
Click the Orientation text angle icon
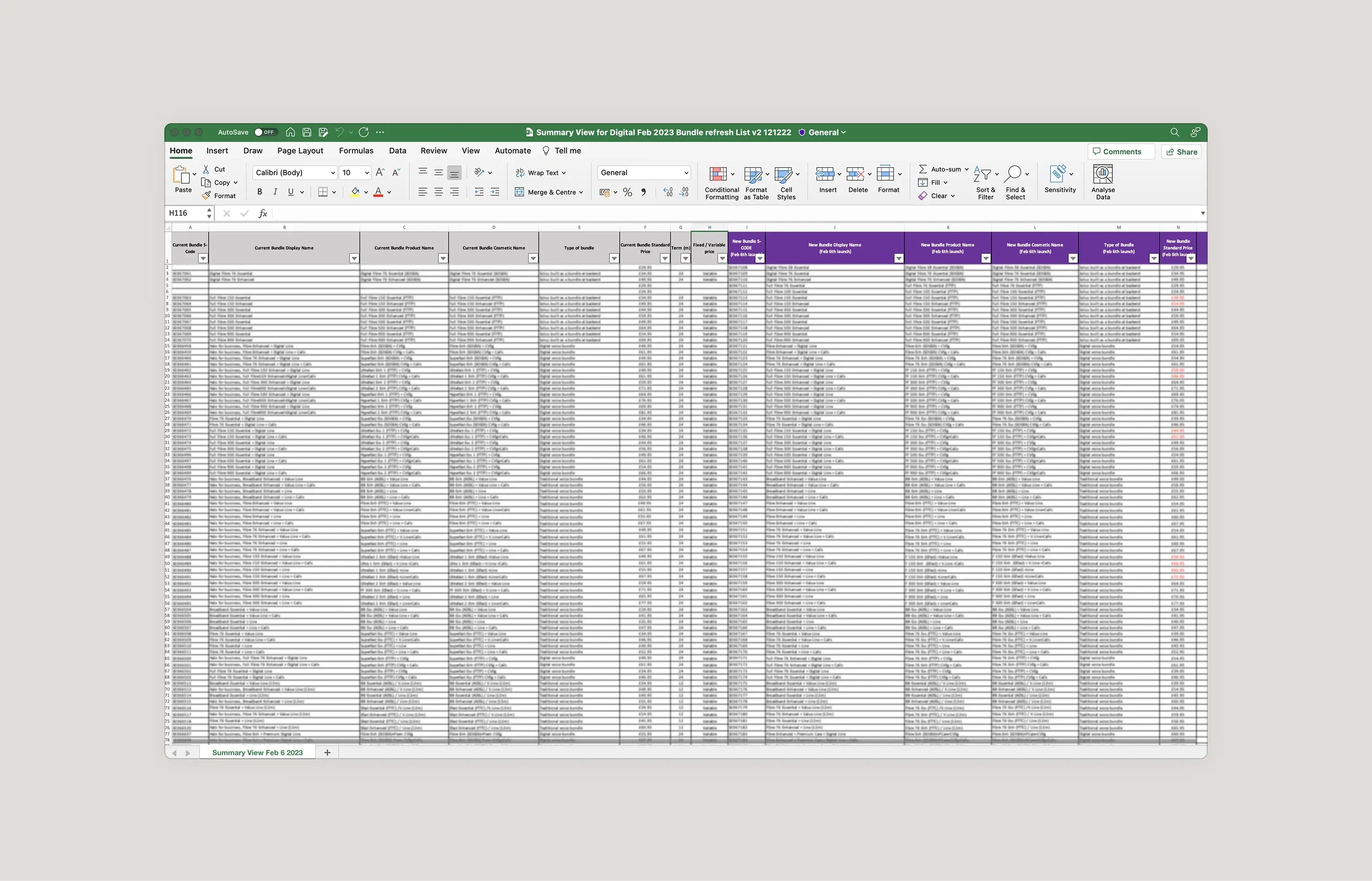coord(480,172)
